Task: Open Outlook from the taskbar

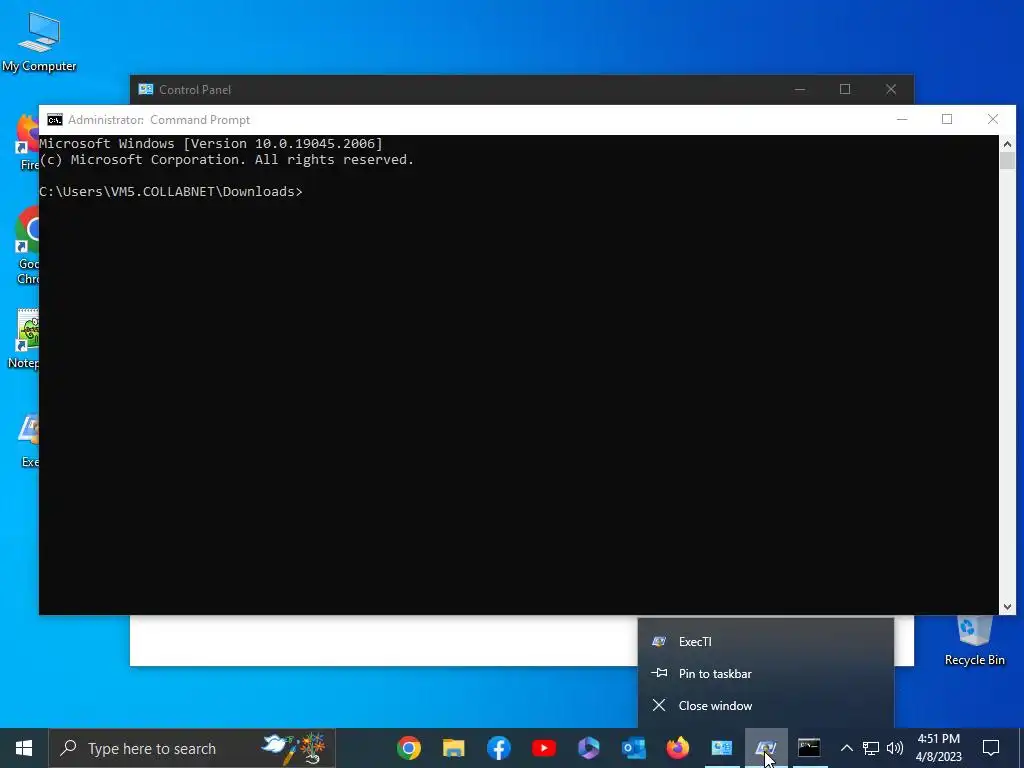Action: pos(633,748)
